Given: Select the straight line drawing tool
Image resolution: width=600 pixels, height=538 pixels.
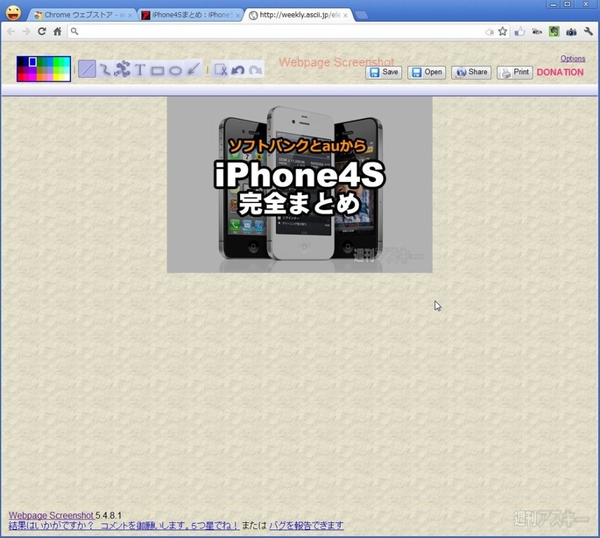Looking at the screenshot, I should pyautogui.click(x=87, y=69).
